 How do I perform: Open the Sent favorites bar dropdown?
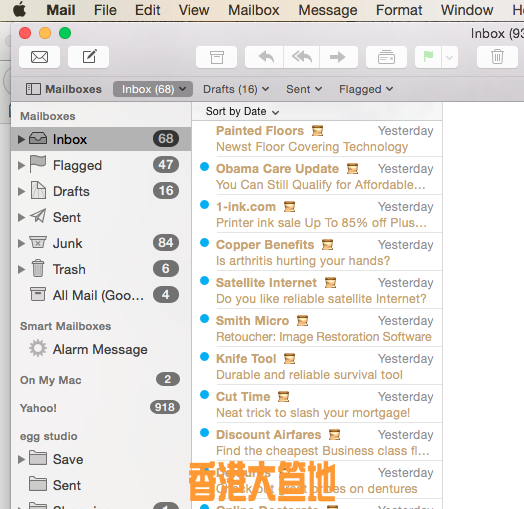click(304, 89)
